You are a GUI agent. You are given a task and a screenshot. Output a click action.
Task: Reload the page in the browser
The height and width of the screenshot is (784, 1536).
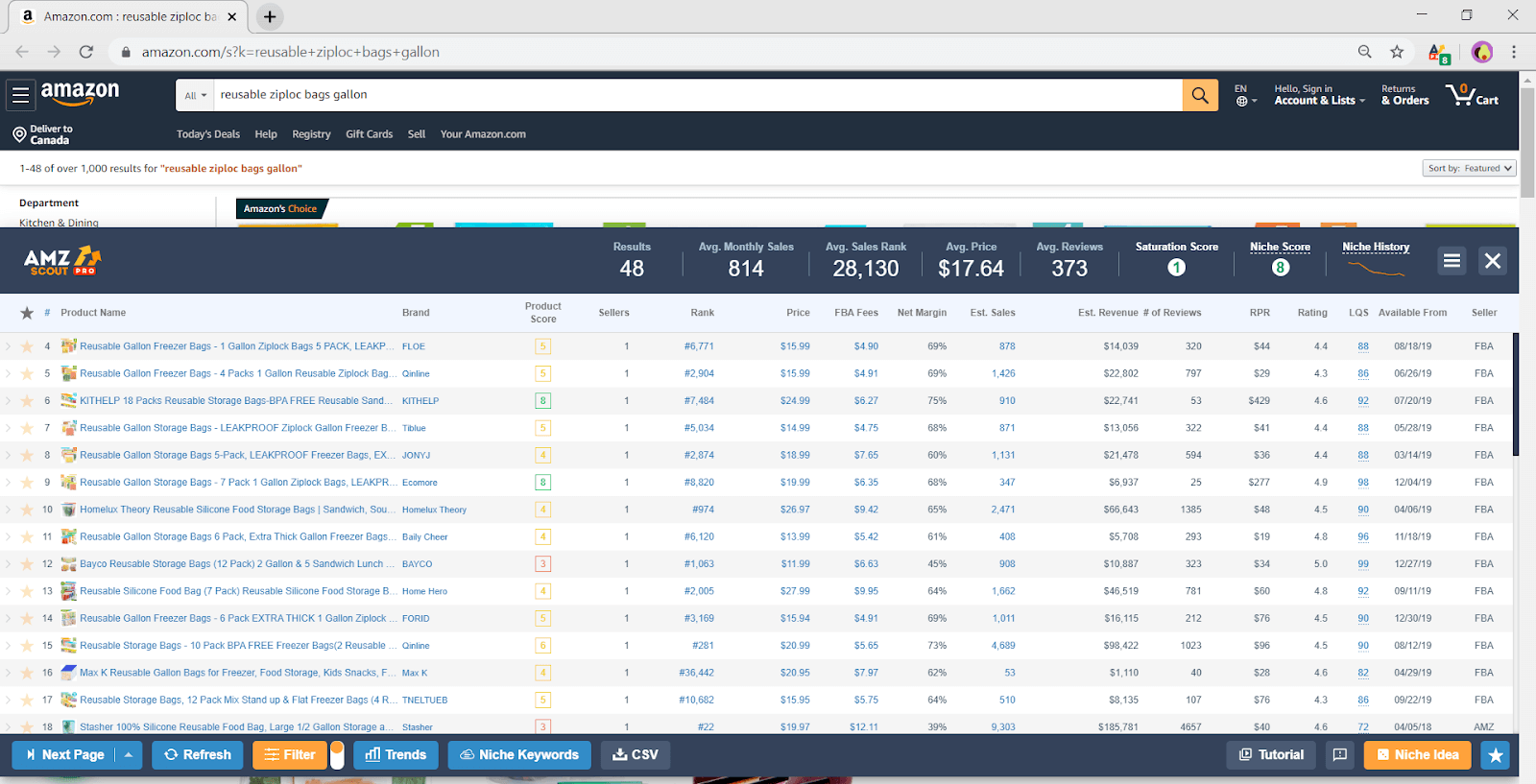tap(86, 52)
